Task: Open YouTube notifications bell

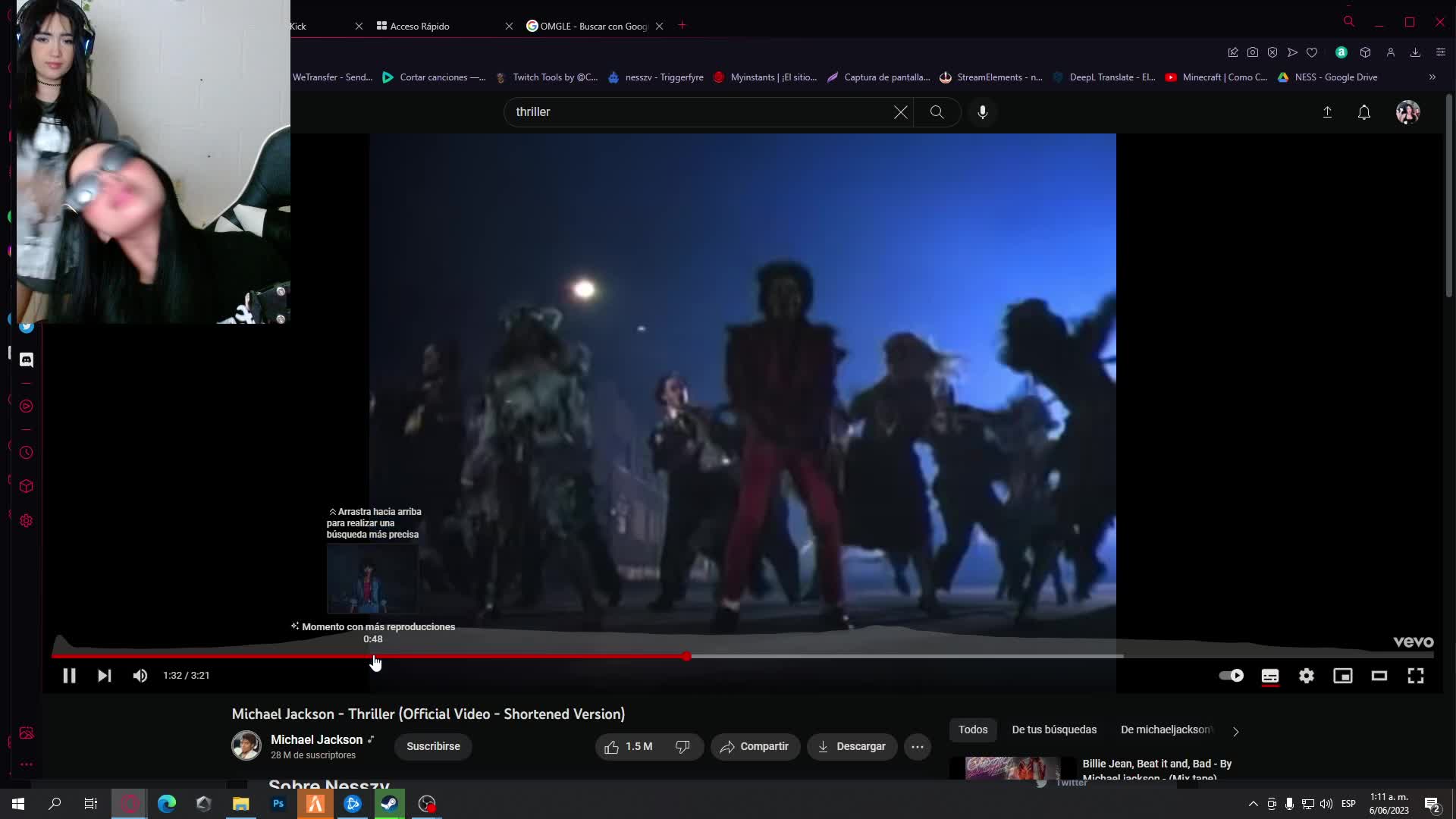Action: (1363, 112)
